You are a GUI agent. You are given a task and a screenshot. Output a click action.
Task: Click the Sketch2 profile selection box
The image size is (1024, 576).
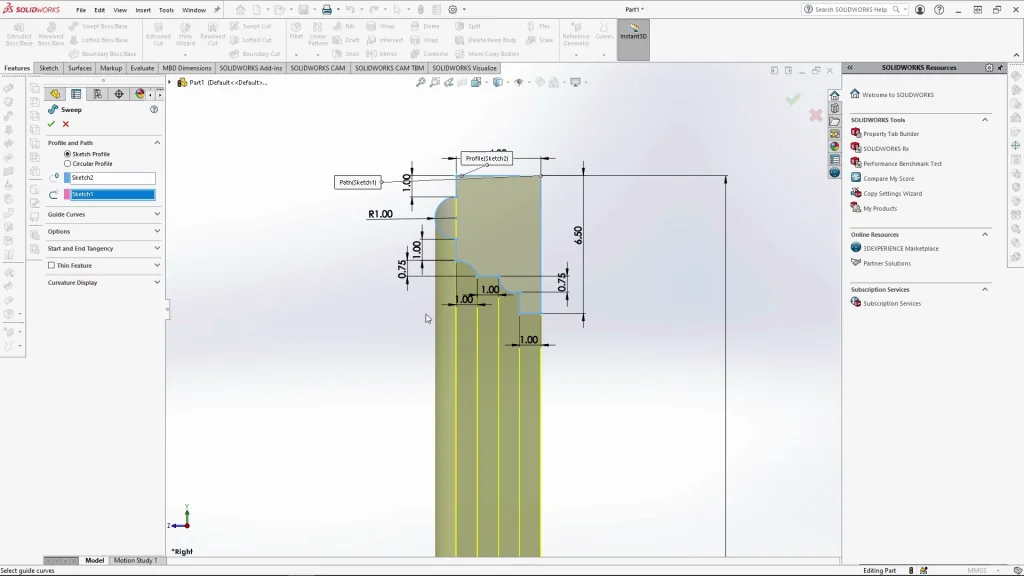click(110, 178)
